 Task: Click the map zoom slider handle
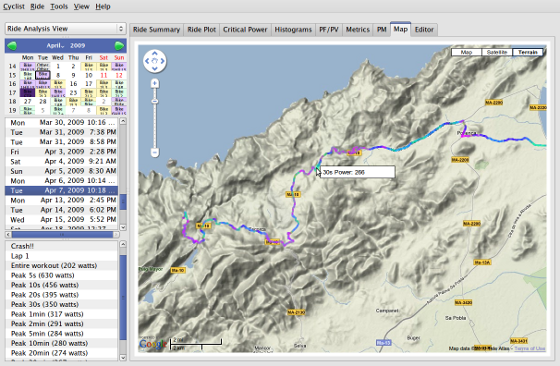(x=155, y=101)
